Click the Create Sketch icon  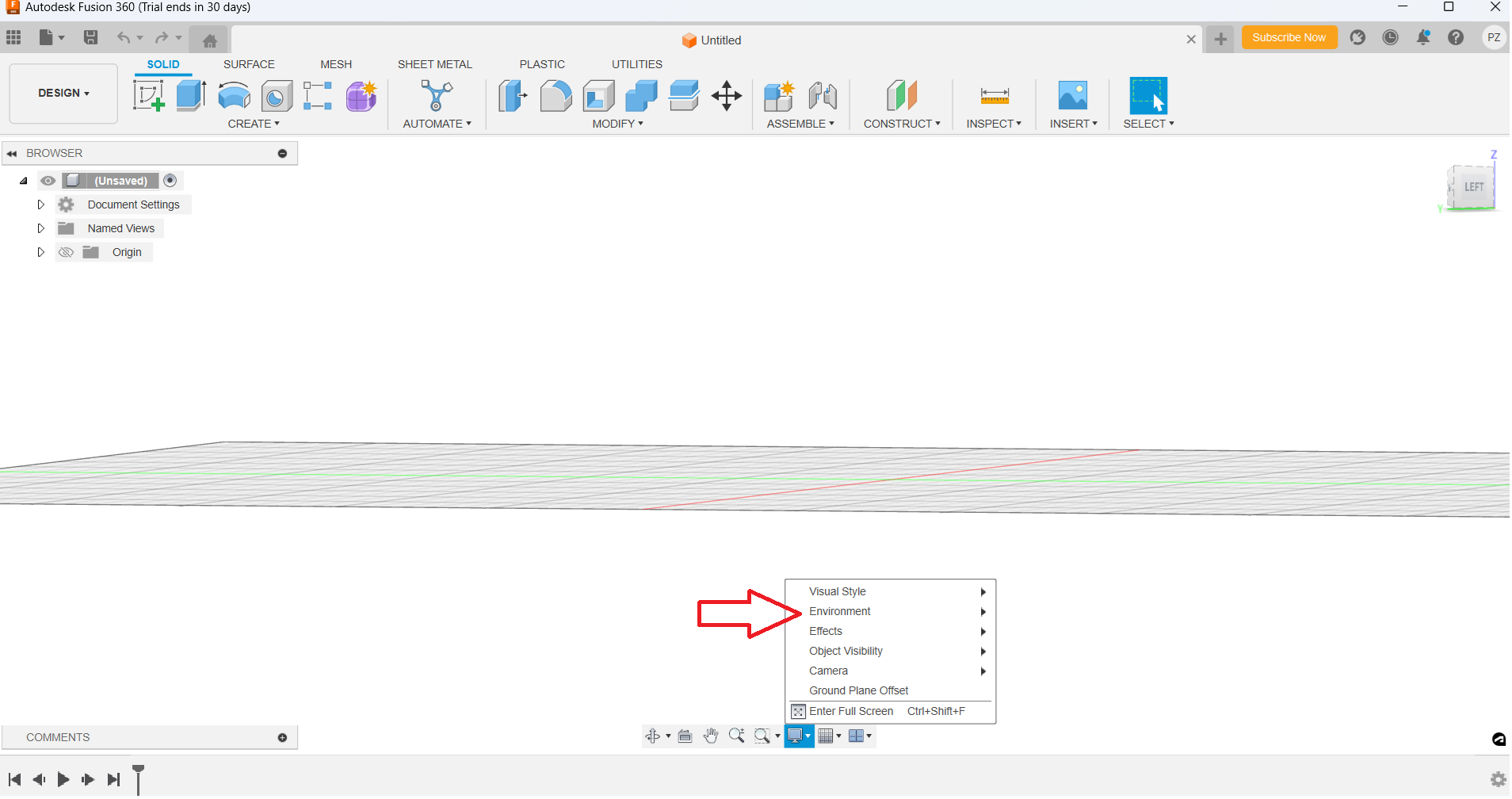point(148,96)
